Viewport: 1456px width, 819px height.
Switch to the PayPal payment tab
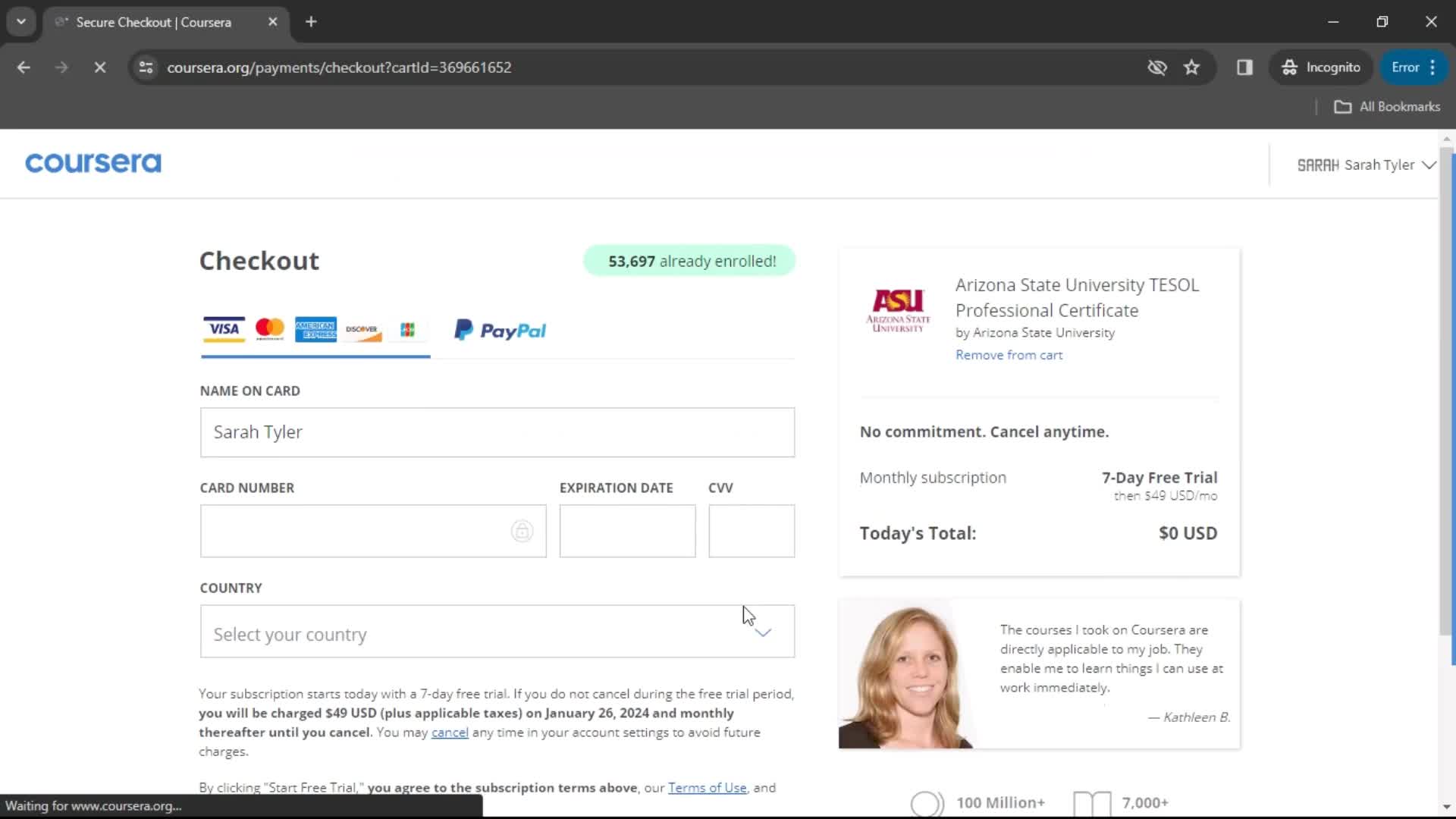pyautogui.click(x=500, y=330)
